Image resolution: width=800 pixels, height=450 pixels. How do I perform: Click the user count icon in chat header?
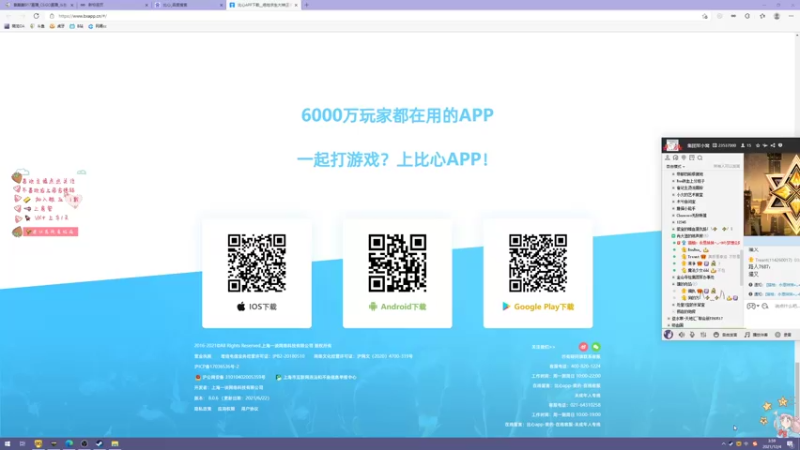coord(743,145)
